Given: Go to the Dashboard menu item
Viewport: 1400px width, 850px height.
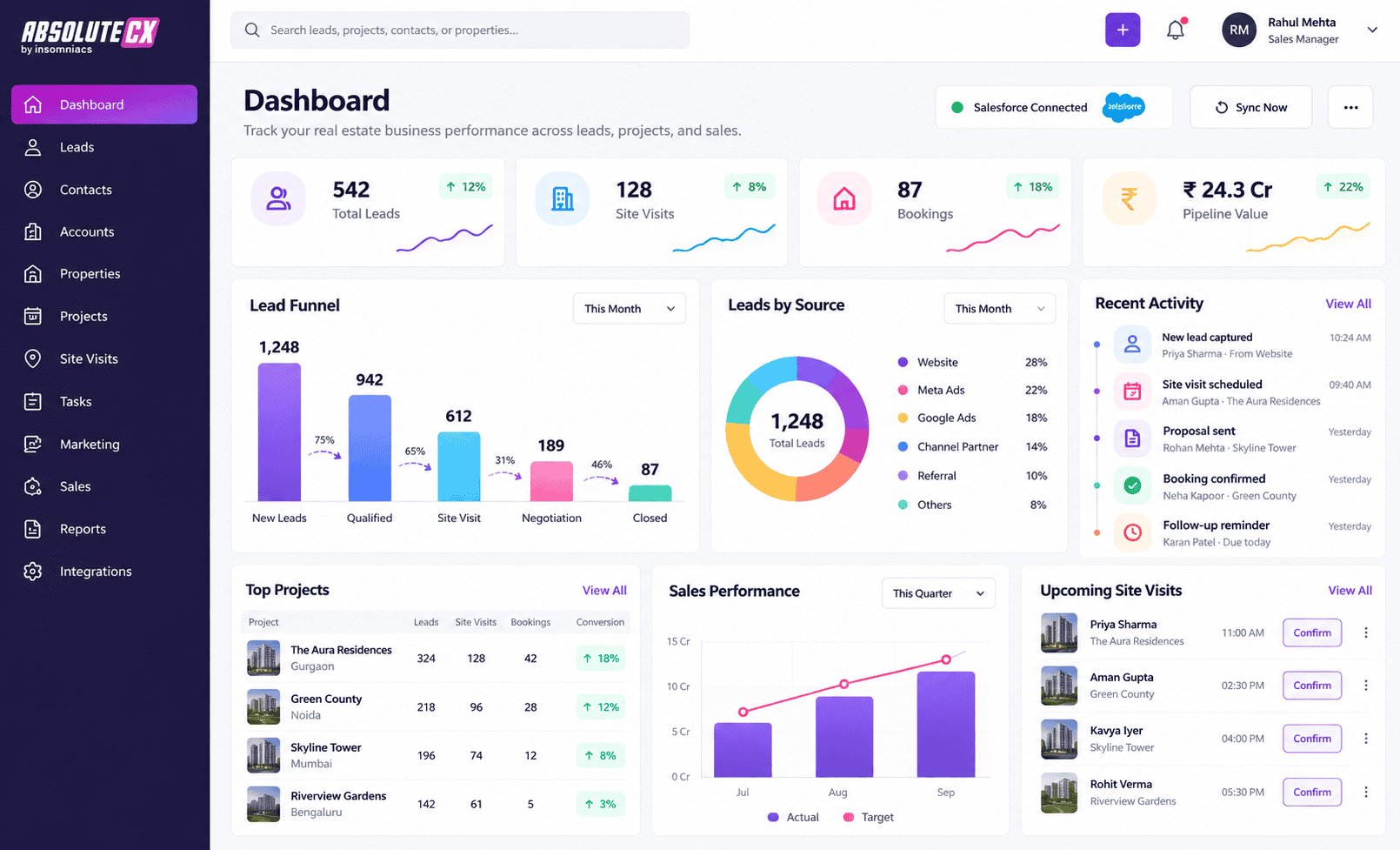Looking at the screenshot, I should 104,104.
